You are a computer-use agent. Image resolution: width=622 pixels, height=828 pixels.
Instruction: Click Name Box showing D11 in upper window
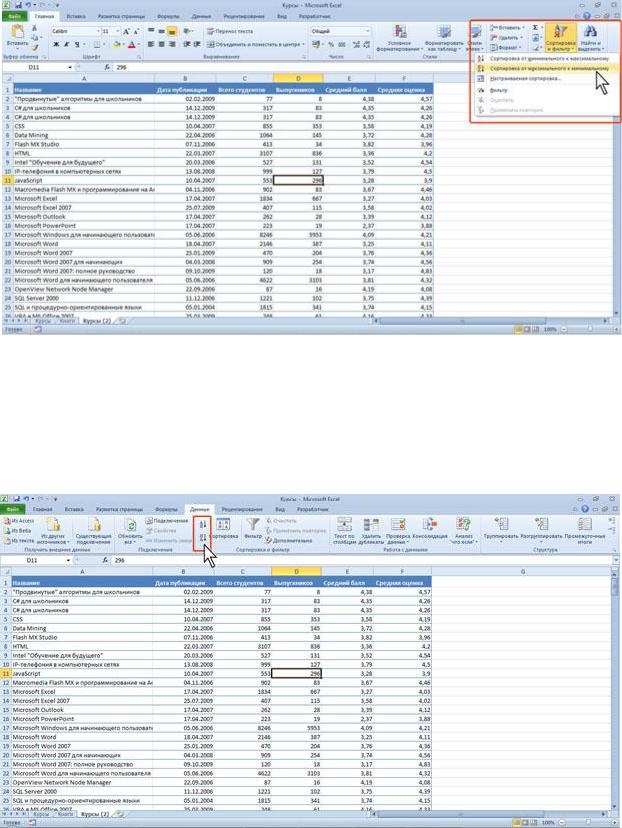pyautogui.click(x=34, y=68)
